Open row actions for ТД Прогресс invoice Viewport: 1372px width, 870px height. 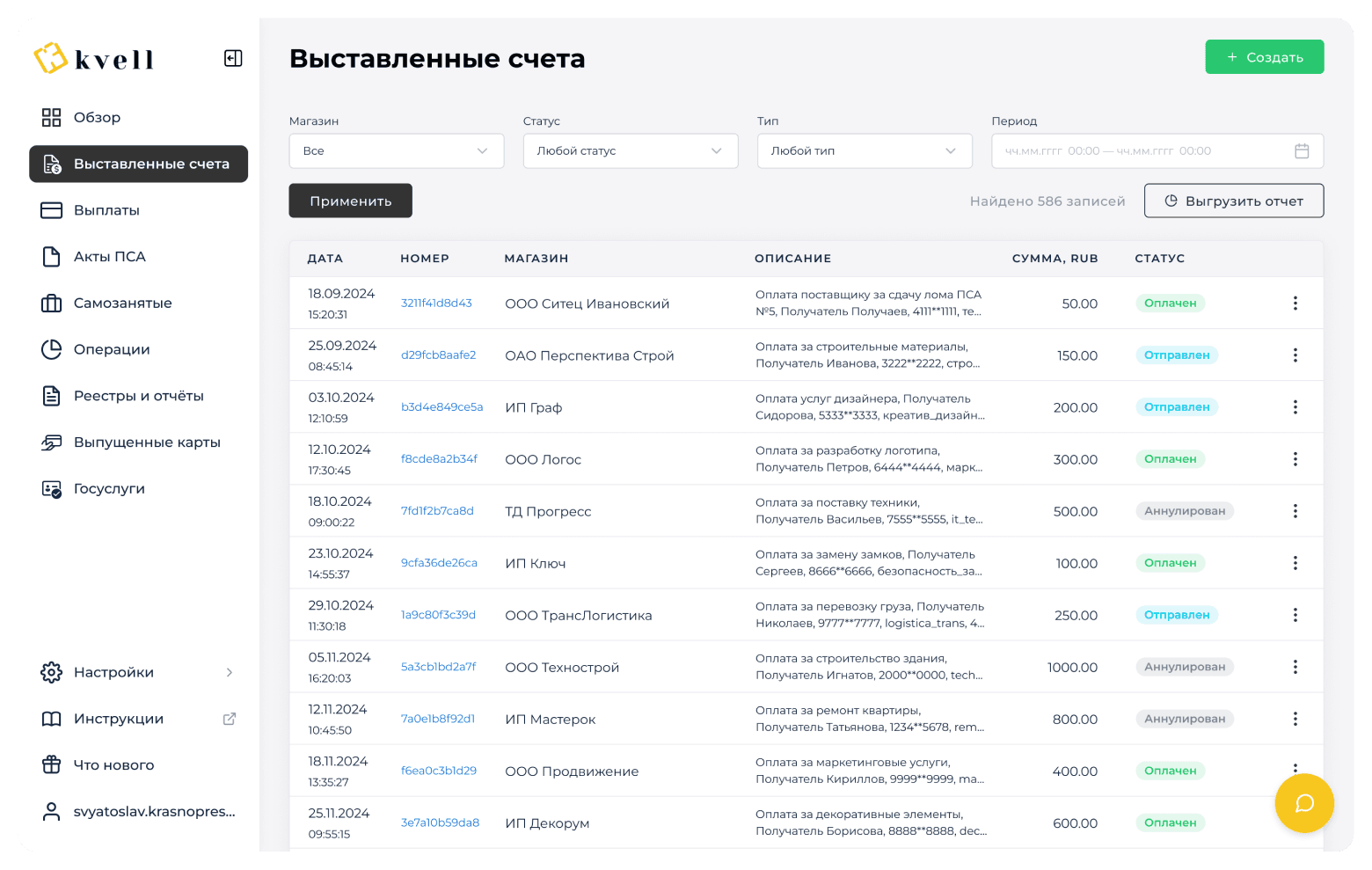(1295, 511)
